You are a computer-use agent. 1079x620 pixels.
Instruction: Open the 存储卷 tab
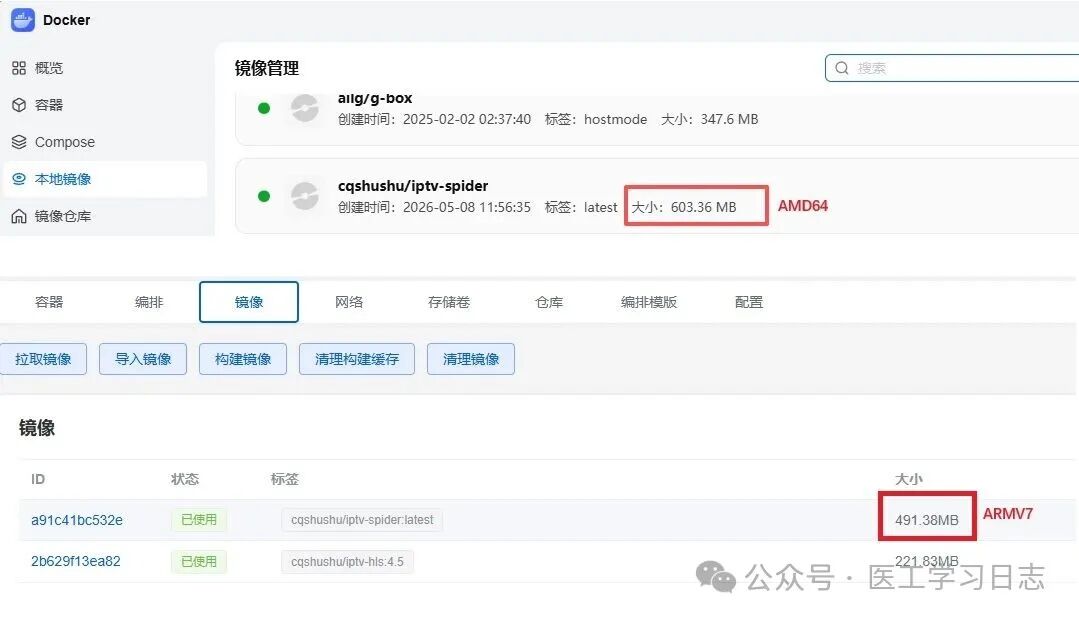point(449,302)
